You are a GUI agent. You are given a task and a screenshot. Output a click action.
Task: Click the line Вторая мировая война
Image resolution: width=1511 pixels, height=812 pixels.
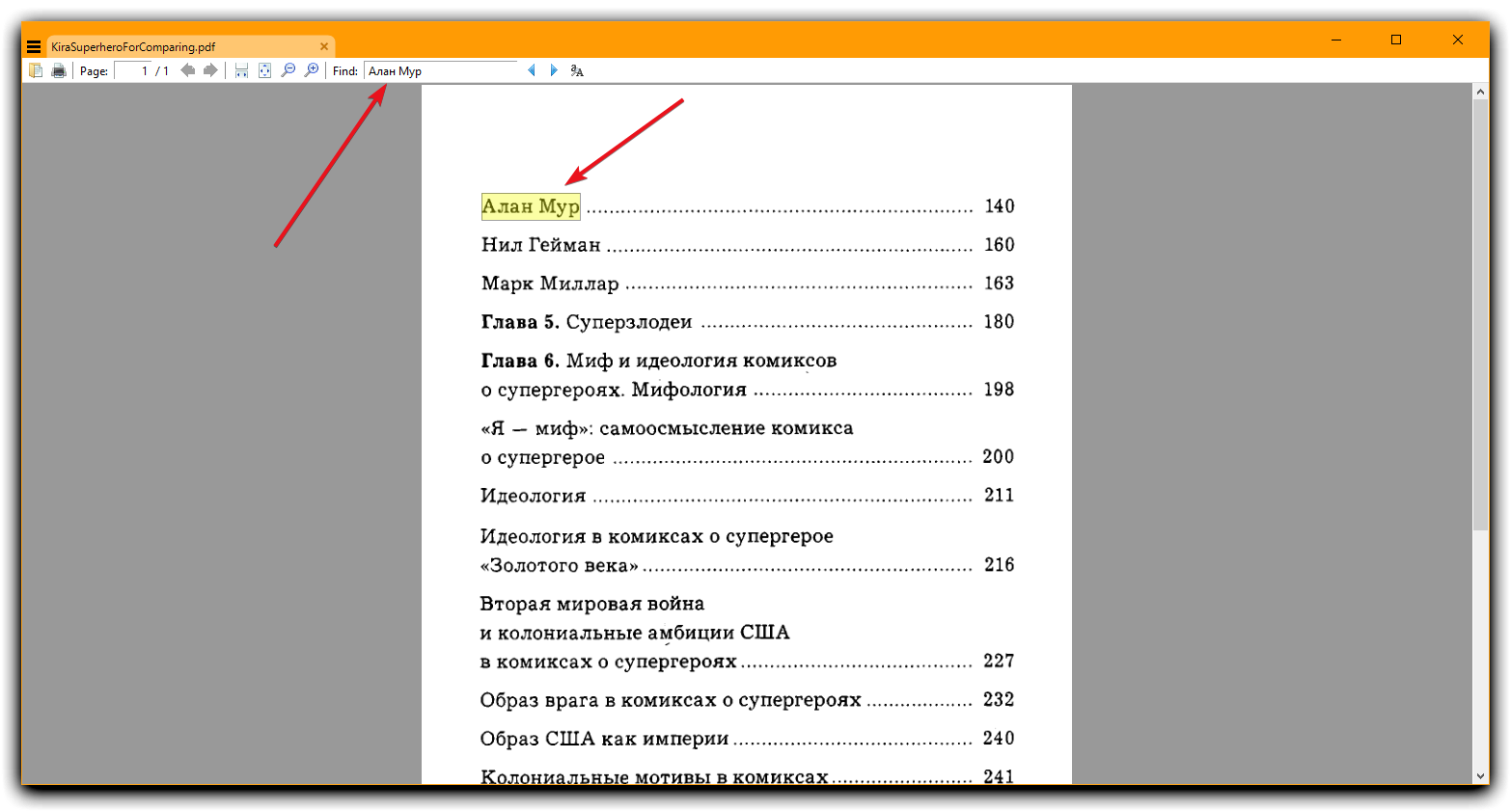point(592,604)
